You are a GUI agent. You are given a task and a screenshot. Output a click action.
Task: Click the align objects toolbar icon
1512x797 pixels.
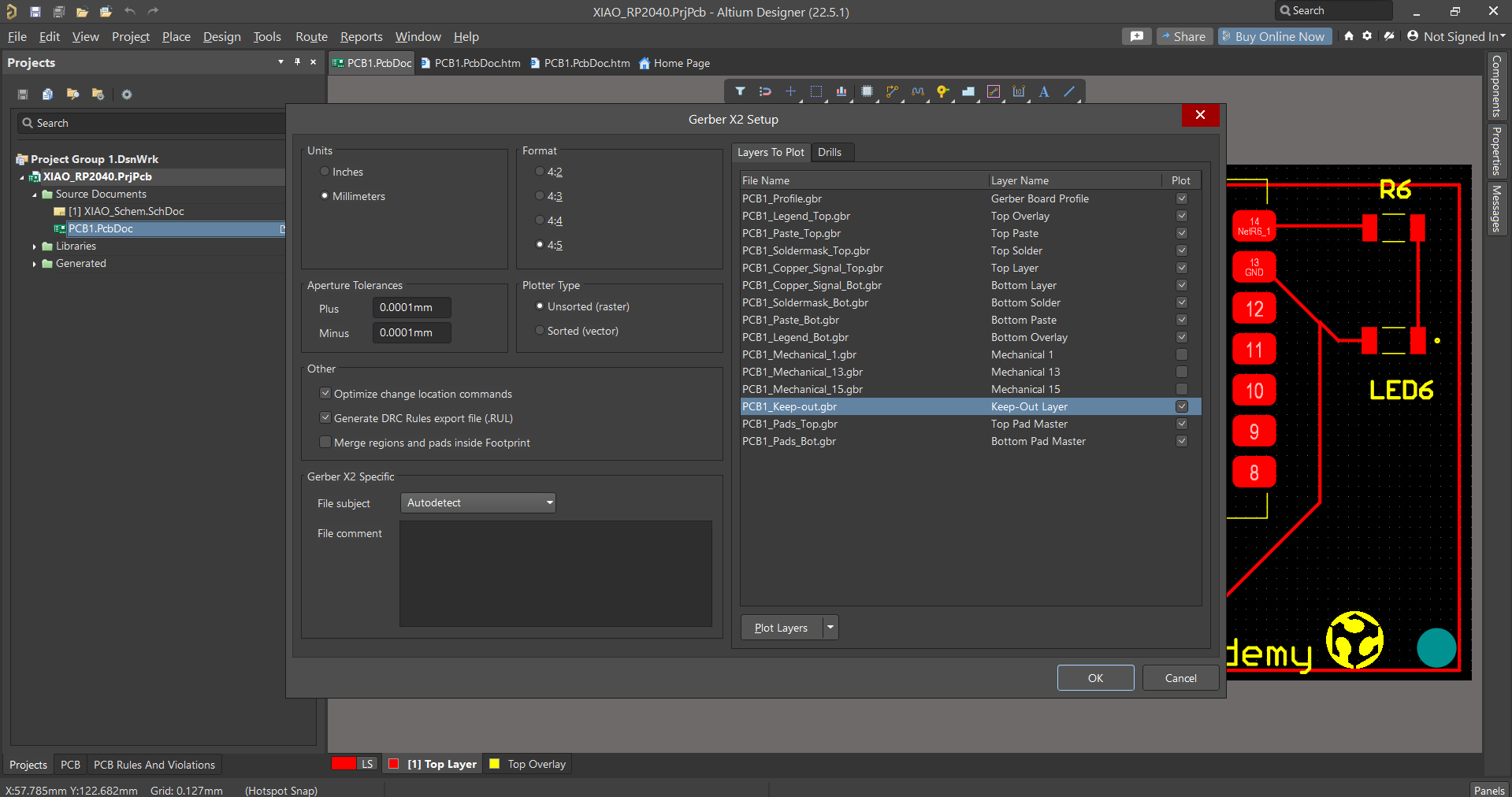tap(841, 92)
